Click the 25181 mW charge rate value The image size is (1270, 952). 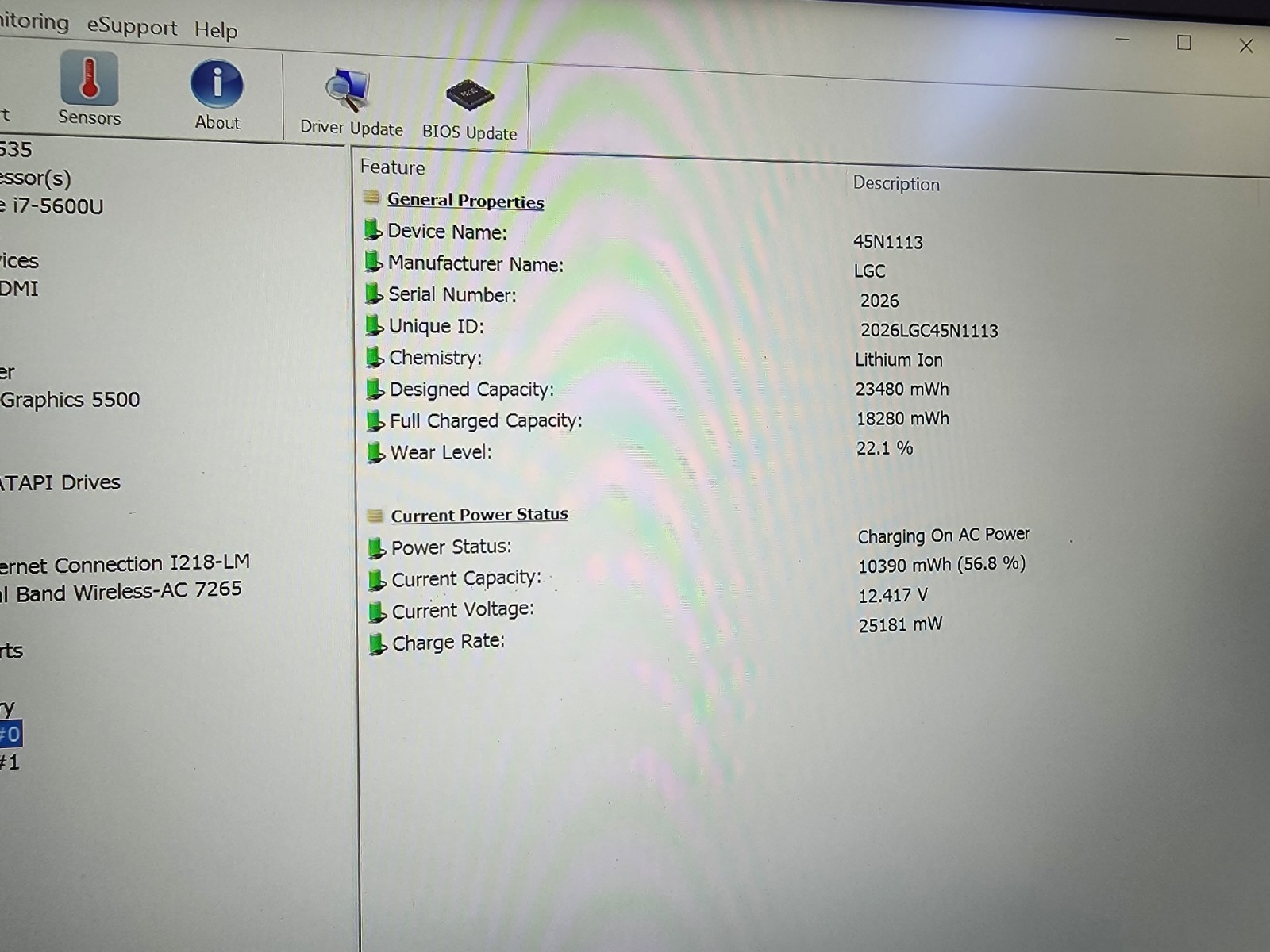(900, 625)
